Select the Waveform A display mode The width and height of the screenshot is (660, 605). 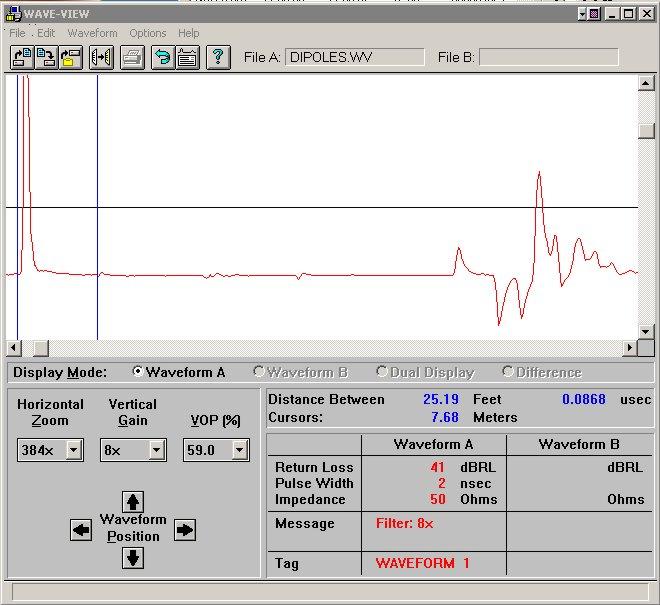tap(179, 372)
